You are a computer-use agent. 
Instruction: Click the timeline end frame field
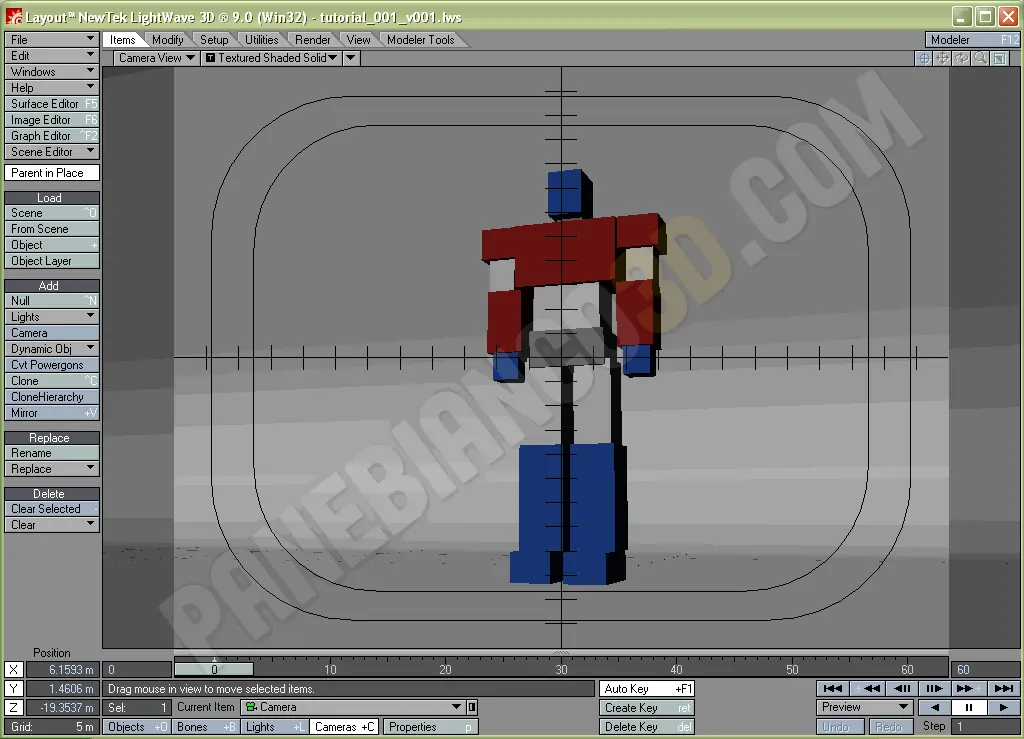tap(985, 669)
